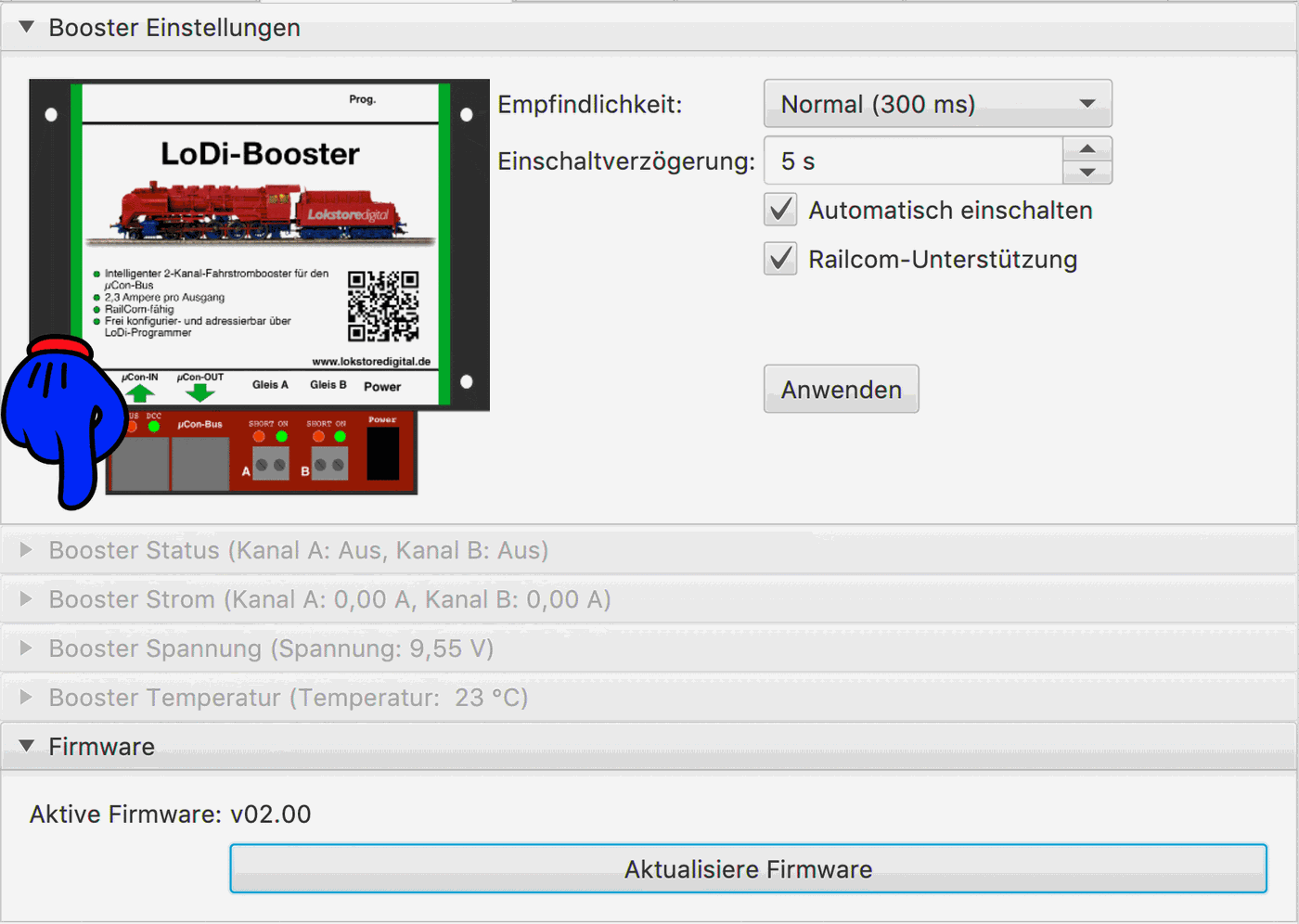
Task: Click the Aktualisiere Firmware button
Action: point(748,869)
